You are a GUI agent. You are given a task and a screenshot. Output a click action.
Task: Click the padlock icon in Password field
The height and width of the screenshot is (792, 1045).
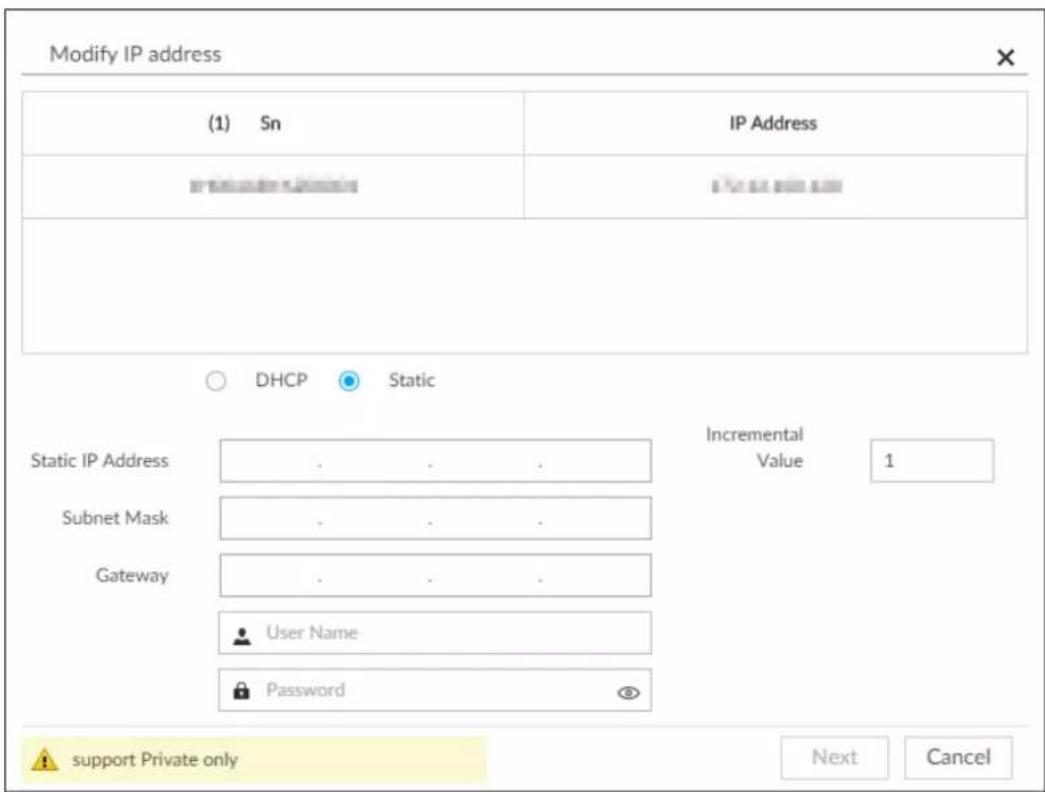point(241,690)
